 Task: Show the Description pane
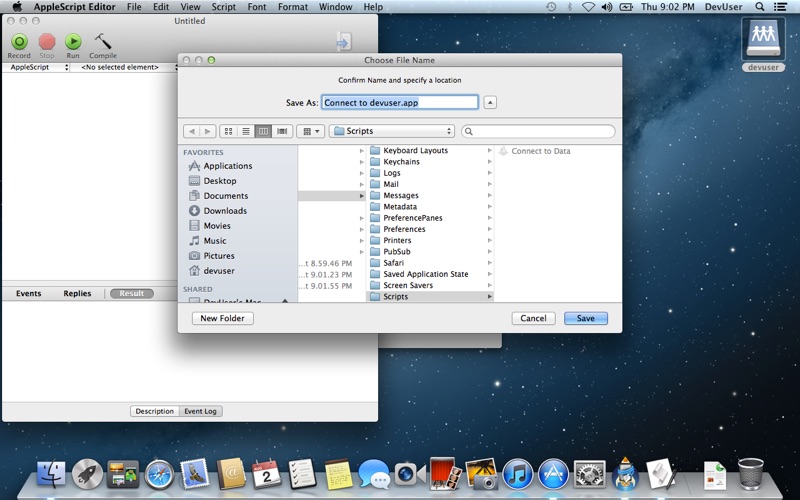tap(155, 411)
